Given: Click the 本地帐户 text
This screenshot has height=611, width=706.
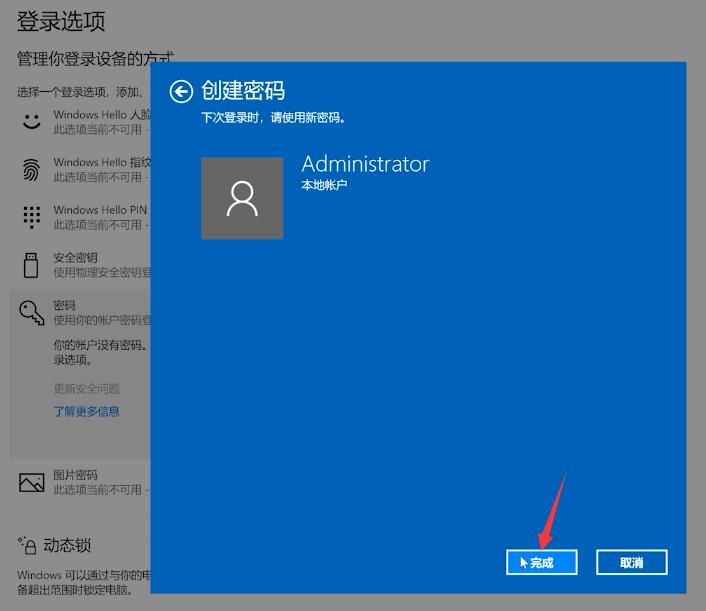Looking at the screenshot, I should pyautogui.click(x=324, y=185).
